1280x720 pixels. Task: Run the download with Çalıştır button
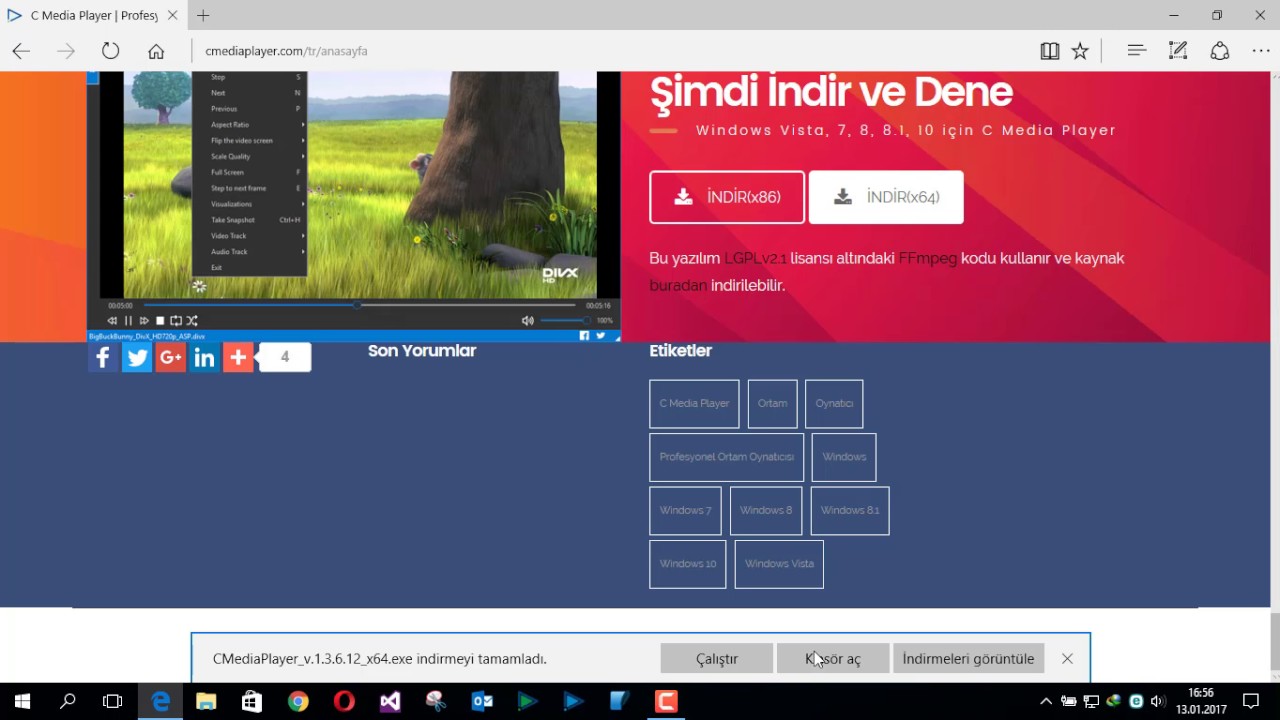(x=717, y=659)
